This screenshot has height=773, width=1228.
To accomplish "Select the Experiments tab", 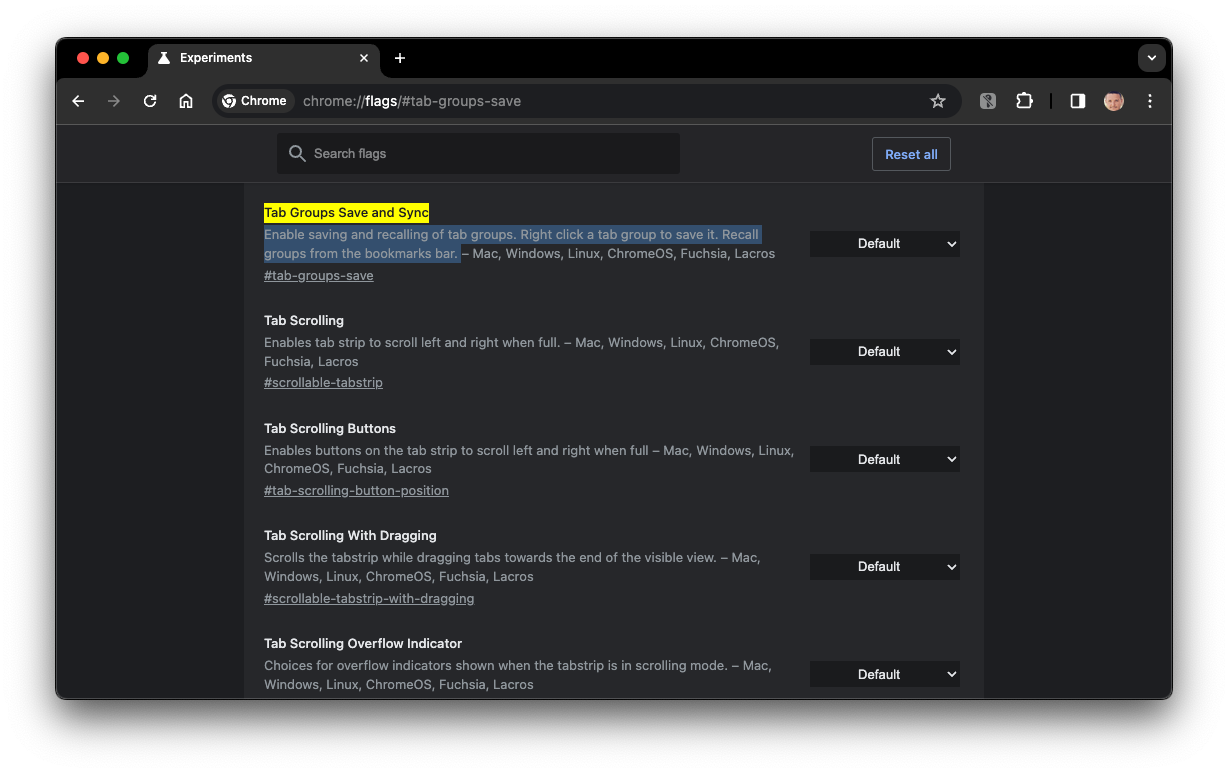I will click(x=264, y=58).
